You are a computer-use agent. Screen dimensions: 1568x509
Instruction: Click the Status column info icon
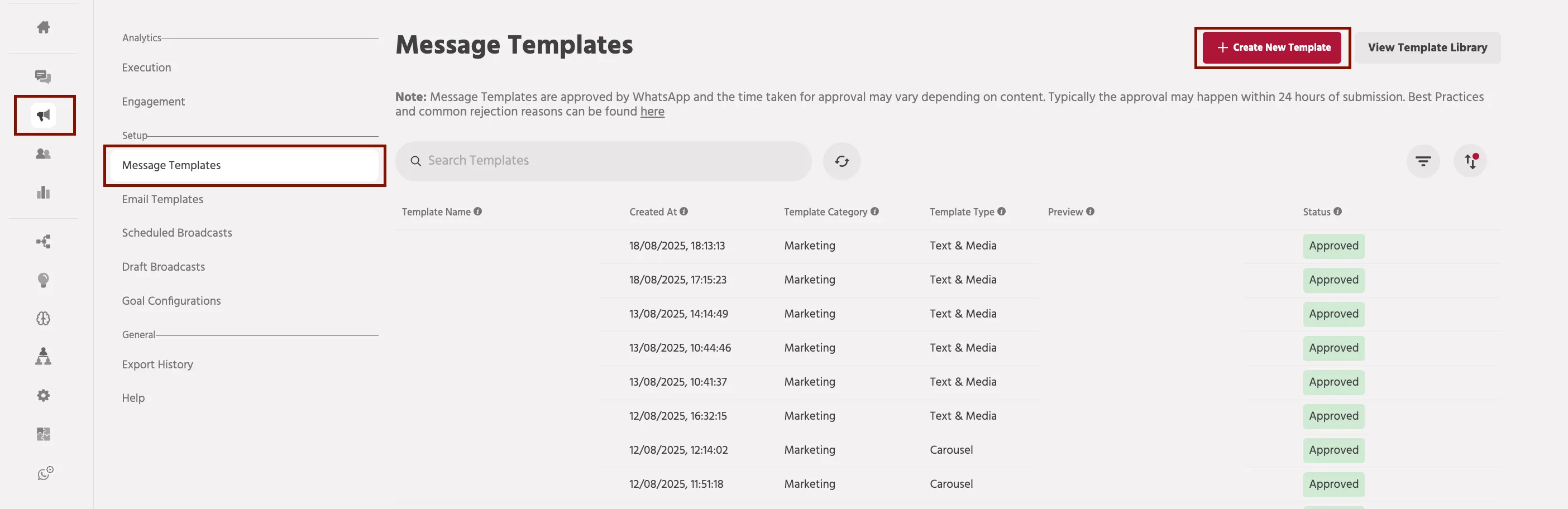1337,212
